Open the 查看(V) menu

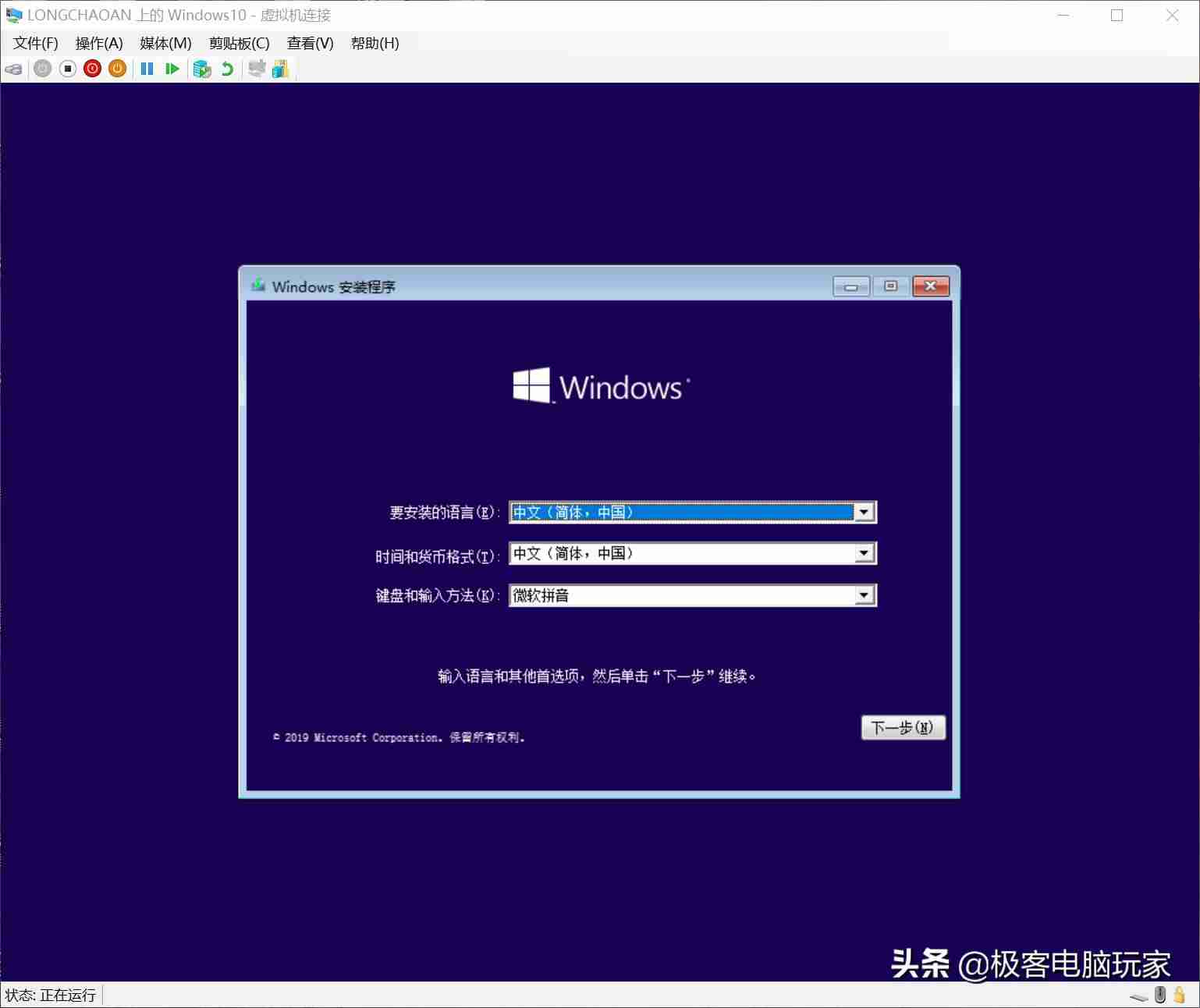pyautogui.click(x=310, y=44)
